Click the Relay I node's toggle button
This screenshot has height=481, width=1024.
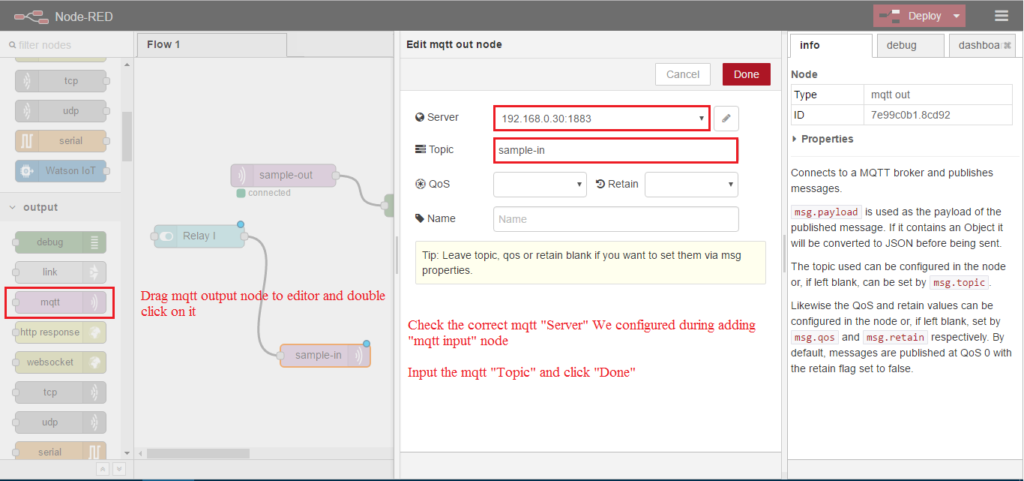point(164,236)
